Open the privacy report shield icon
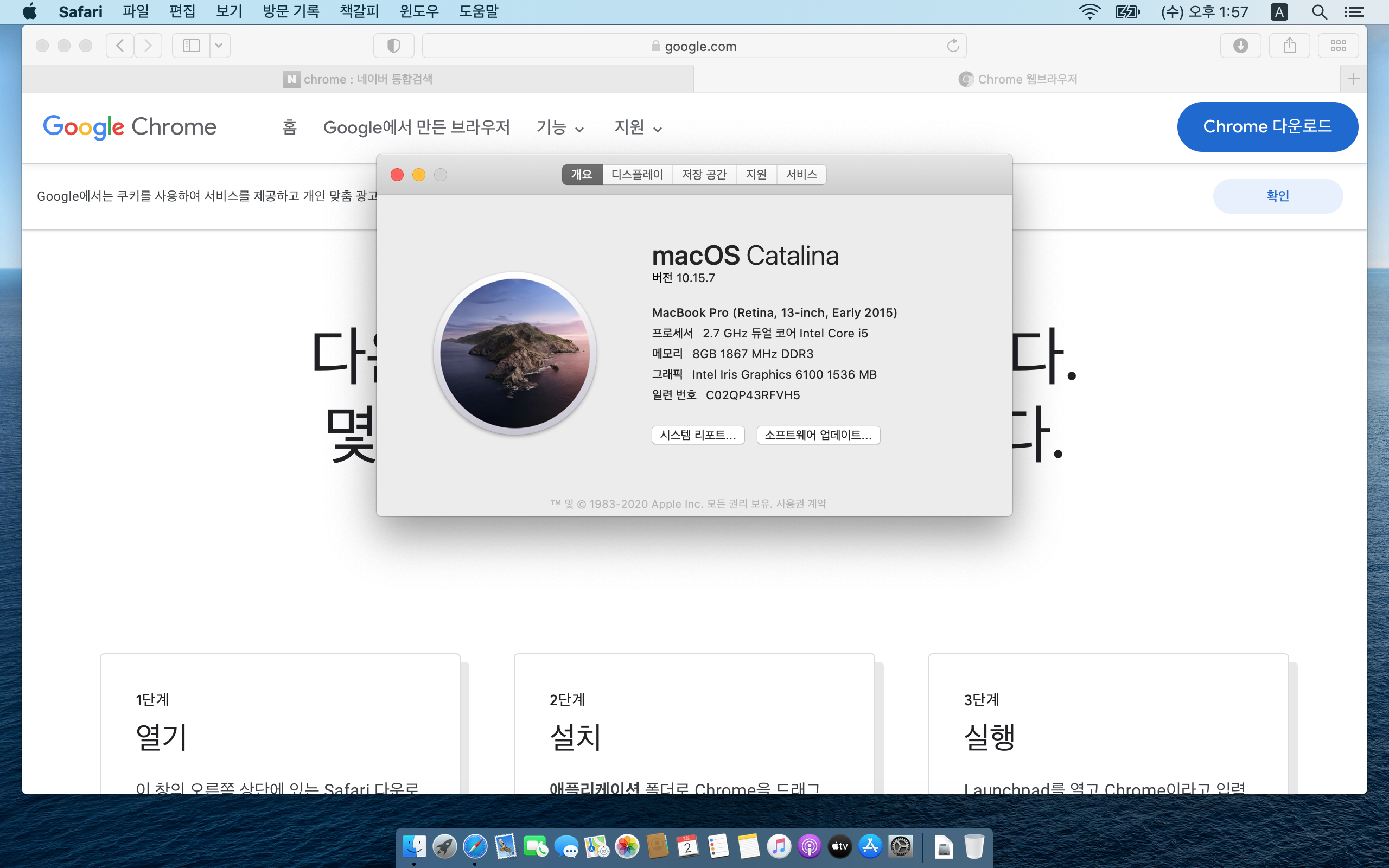1389x868 pixels. click(393, 46)
